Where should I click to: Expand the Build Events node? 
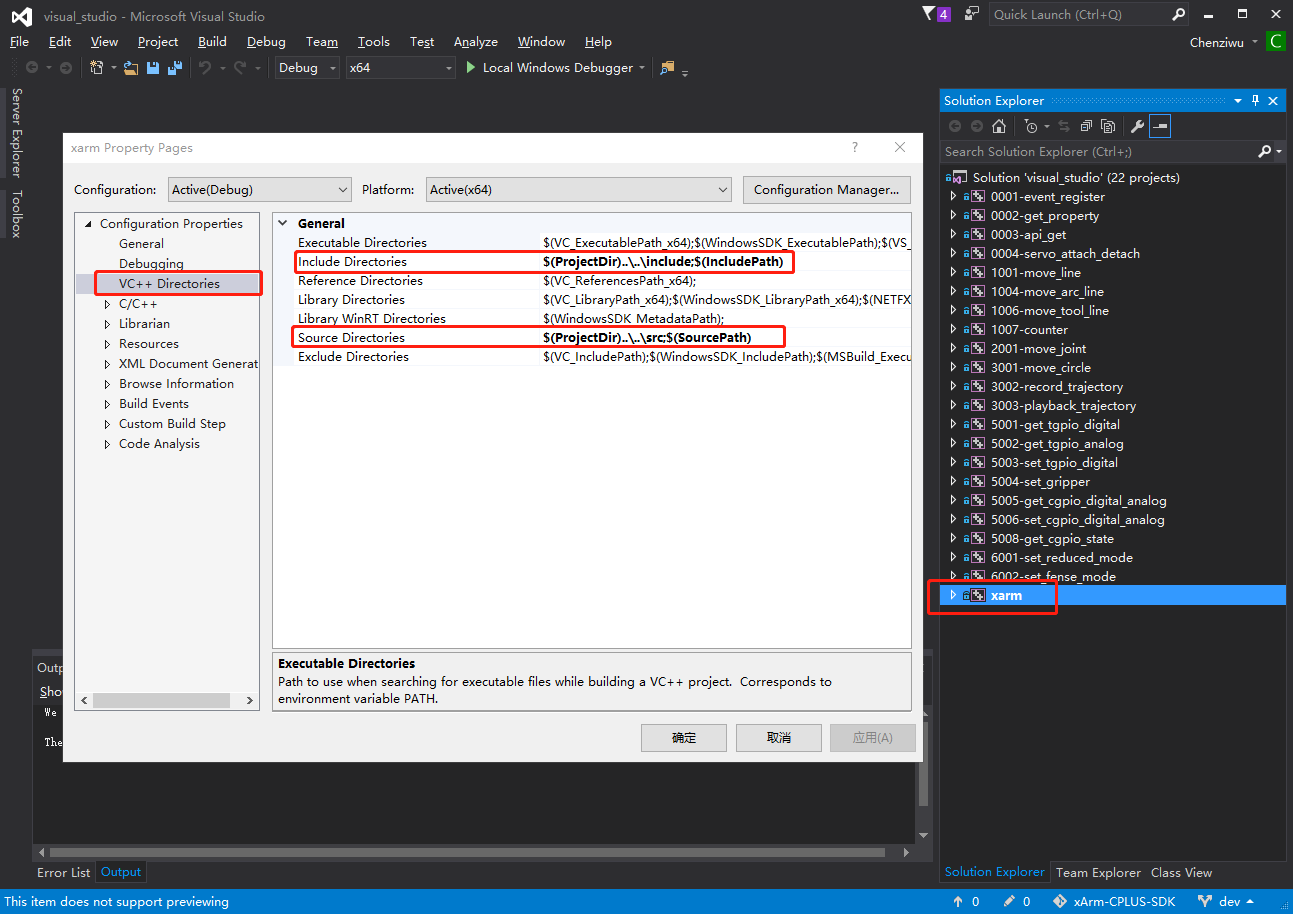(x=108, y=403)
